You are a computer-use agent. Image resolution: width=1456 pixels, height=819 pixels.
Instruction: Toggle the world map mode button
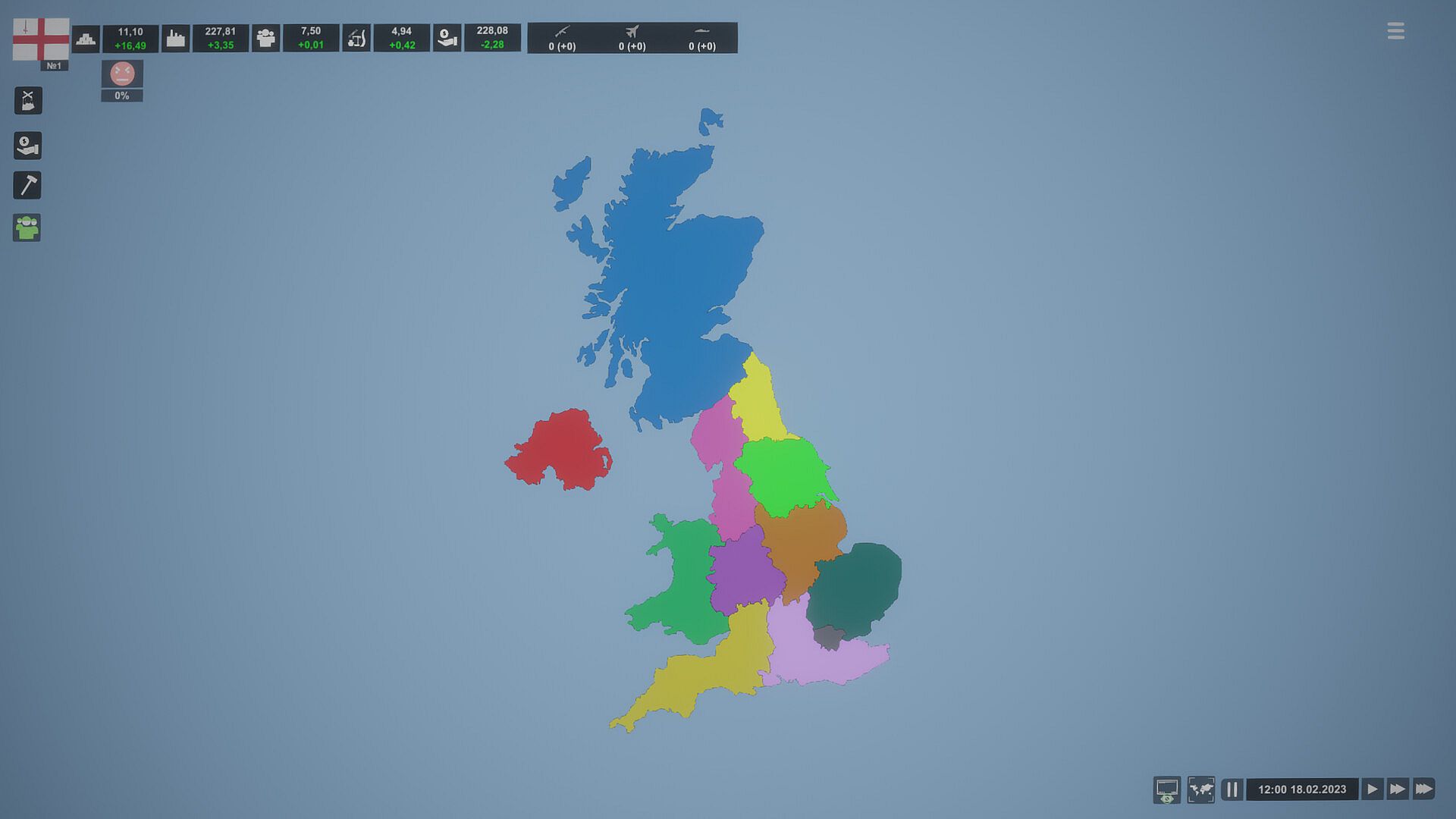pyautogui.click(x=1200, y=789)
